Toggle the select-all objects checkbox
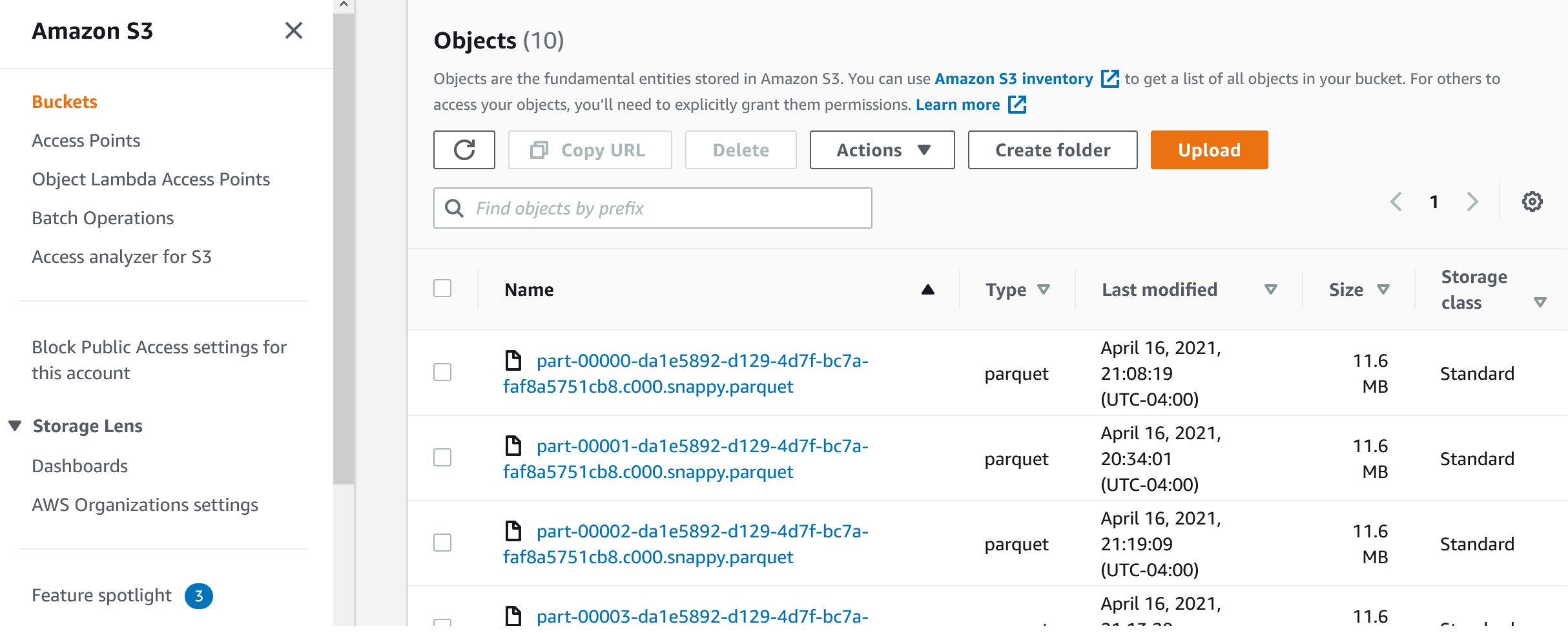 (x=442, y=288)
